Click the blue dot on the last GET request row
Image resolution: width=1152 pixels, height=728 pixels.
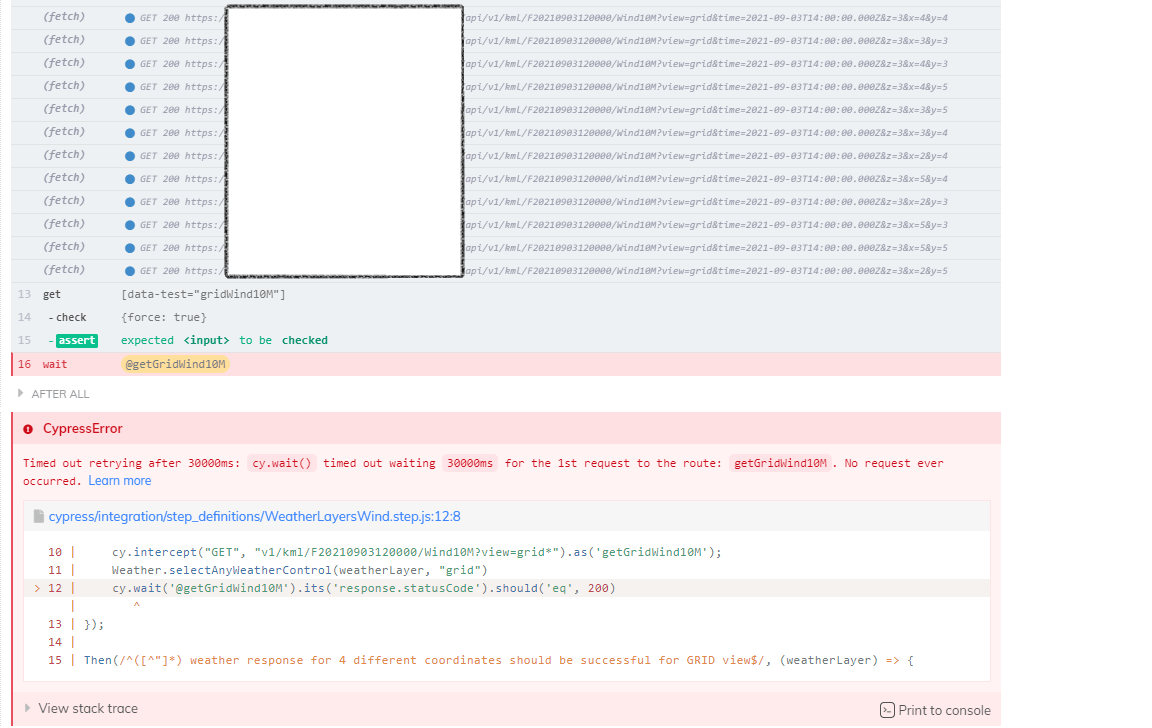pos(131,269)
